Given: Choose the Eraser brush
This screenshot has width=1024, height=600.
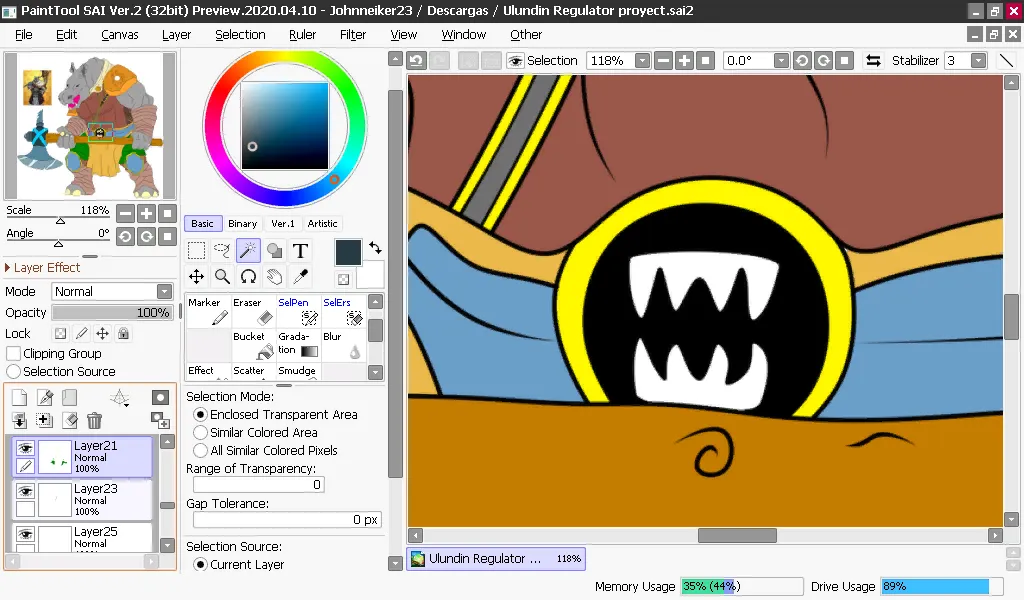Looking at the screenshot, I should coord(253,311).
